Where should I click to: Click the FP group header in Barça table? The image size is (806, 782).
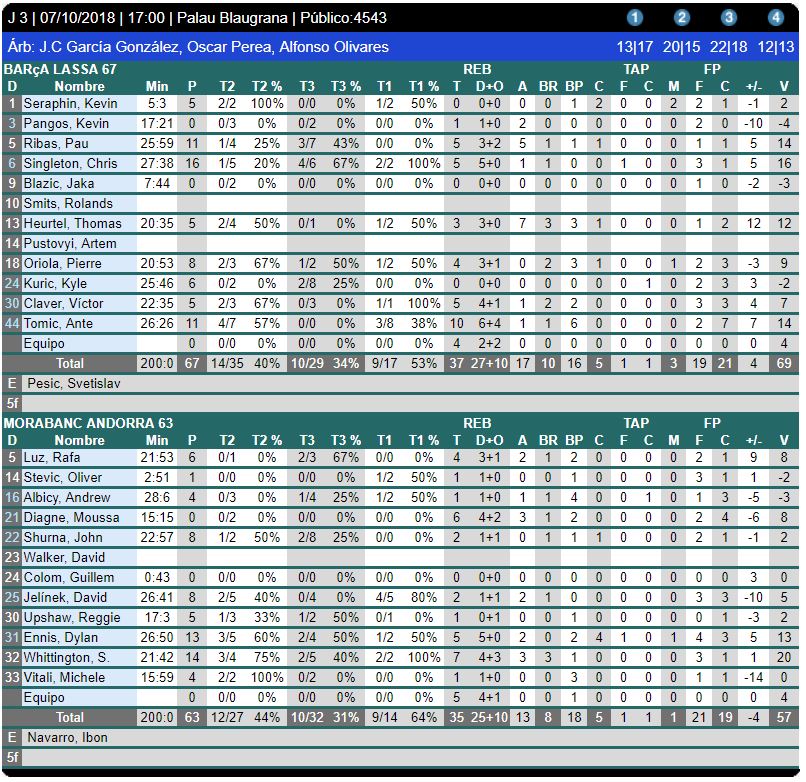tap(712, 69)
